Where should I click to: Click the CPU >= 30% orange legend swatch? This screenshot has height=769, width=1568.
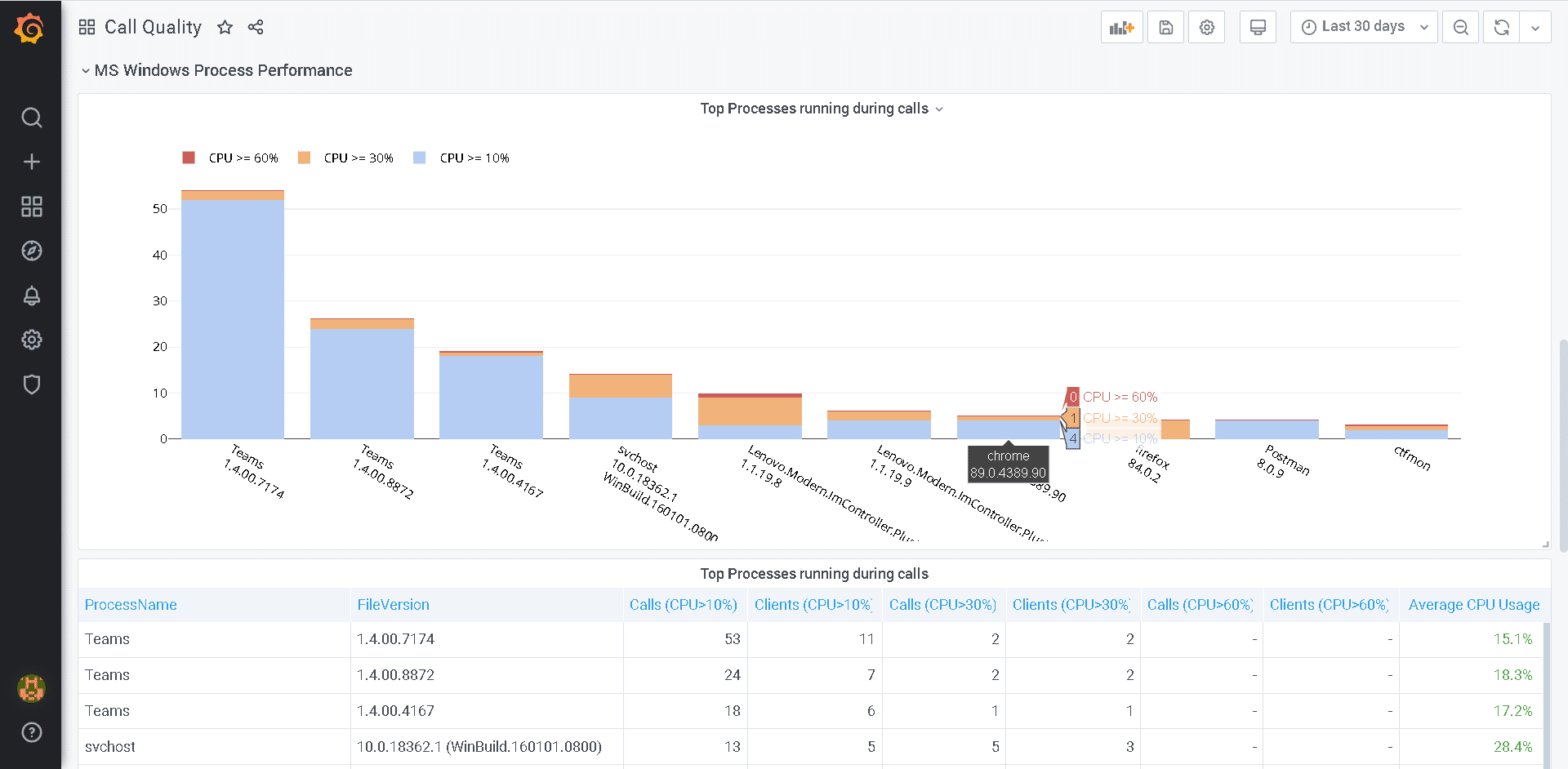[305, 158]
